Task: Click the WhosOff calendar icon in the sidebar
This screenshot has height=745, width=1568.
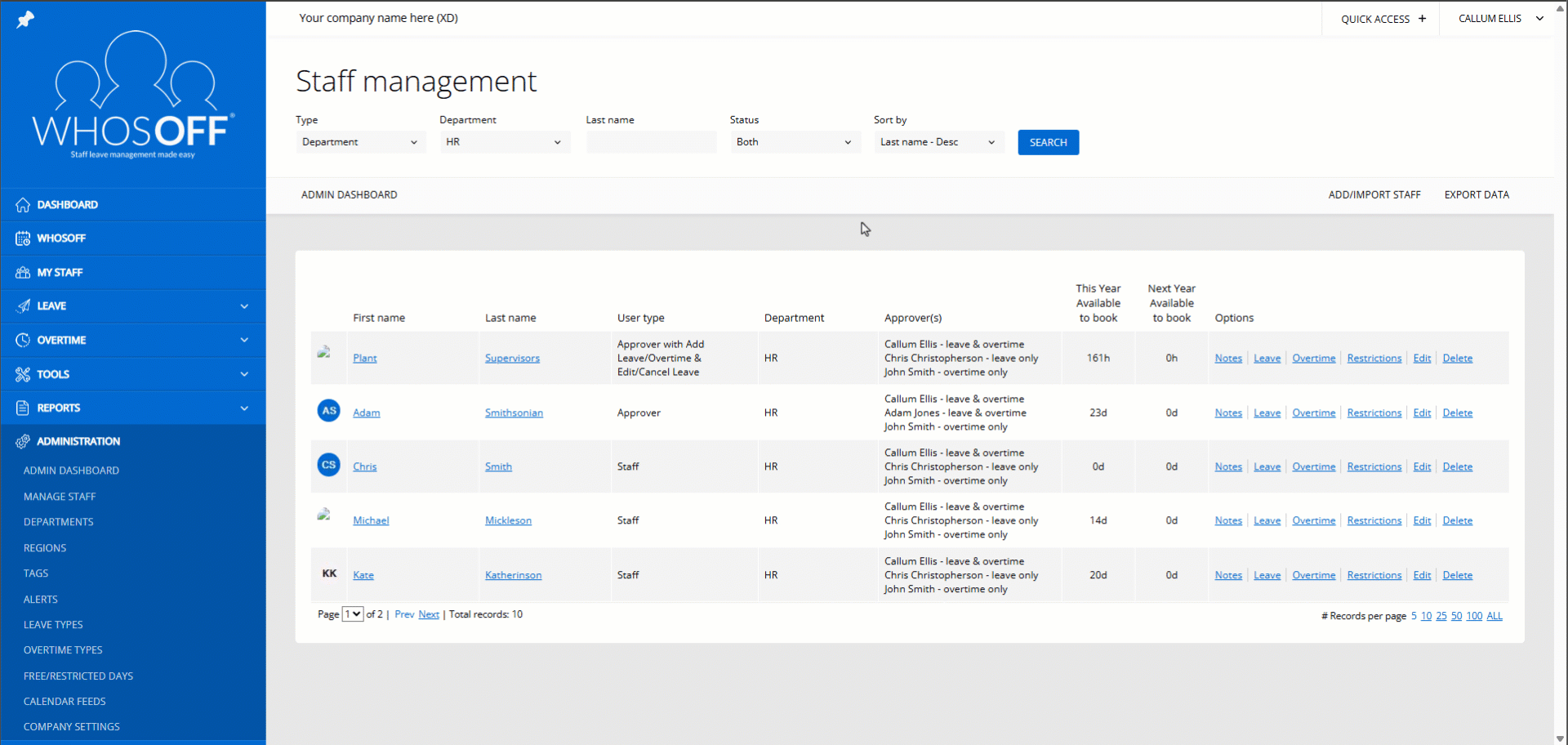Action: click(23, 239)
